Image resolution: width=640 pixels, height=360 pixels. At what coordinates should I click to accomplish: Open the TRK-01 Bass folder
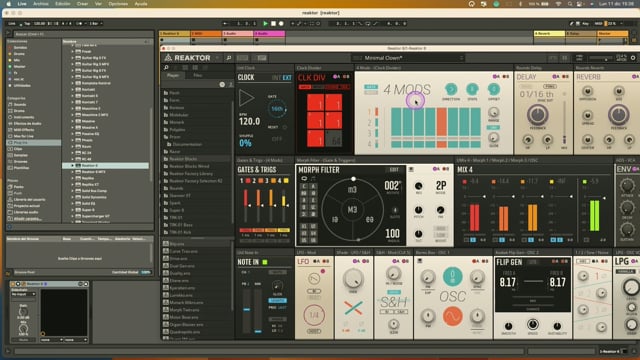click(x=180, y=225)
